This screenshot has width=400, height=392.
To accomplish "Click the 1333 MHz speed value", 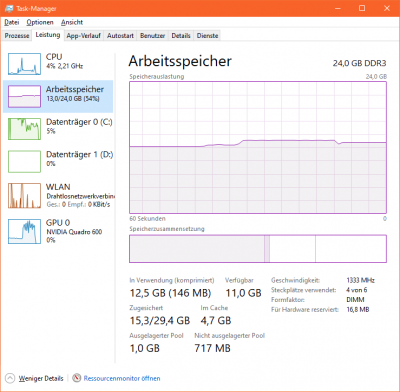I will 361,280.
